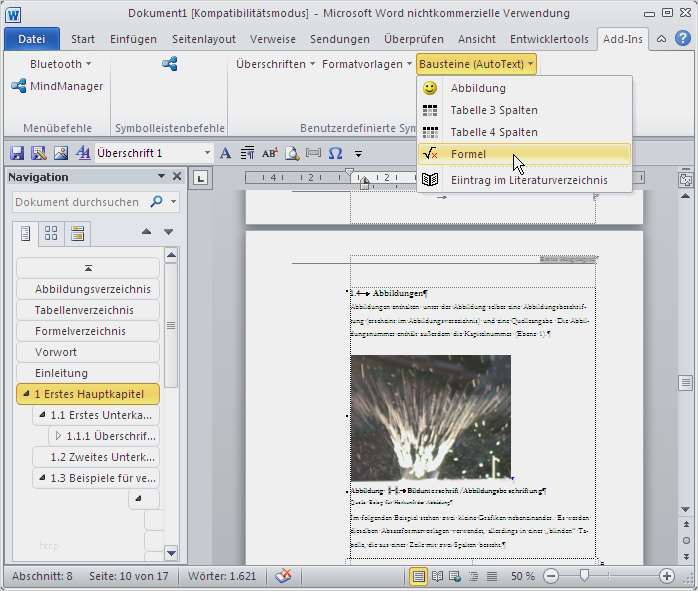The height and width of the screenshot is (591, 698).
Task: Go to Vorwort heading
Action: 88,352
